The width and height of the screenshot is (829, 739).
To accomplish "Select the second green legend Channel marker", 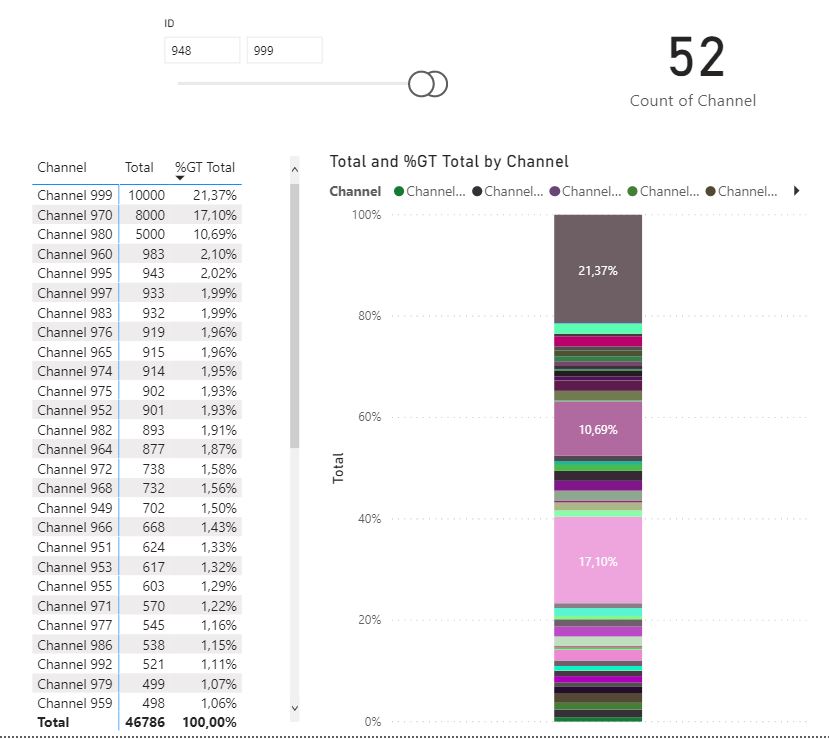I will tap(632, 191).
